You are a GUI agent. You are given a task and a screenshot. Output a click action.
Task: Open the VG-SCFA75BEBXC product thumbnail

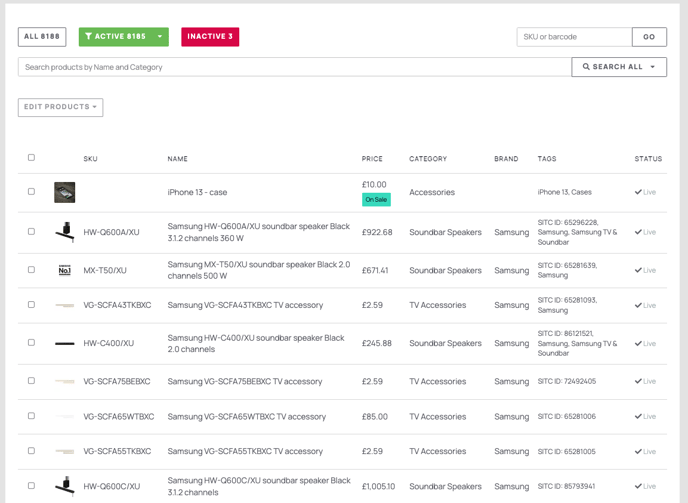point(64,381)
